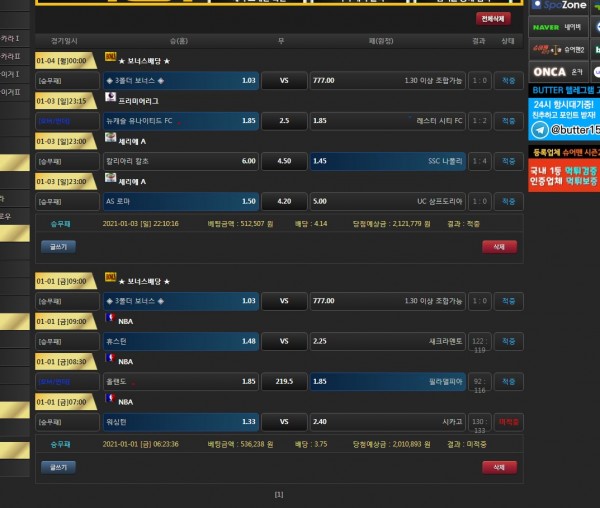Viewport: 600px width, 508px height.
Task: Click the bonus icon on the 01-04 row
Action: pos(110,57)
